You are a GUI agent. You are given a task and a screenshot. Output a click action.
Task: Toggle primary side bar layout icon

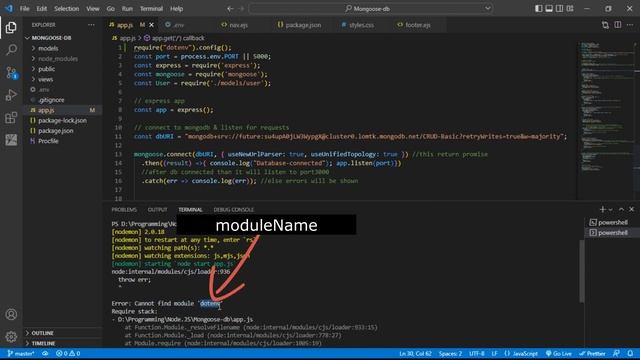click(x=539, y=9)
